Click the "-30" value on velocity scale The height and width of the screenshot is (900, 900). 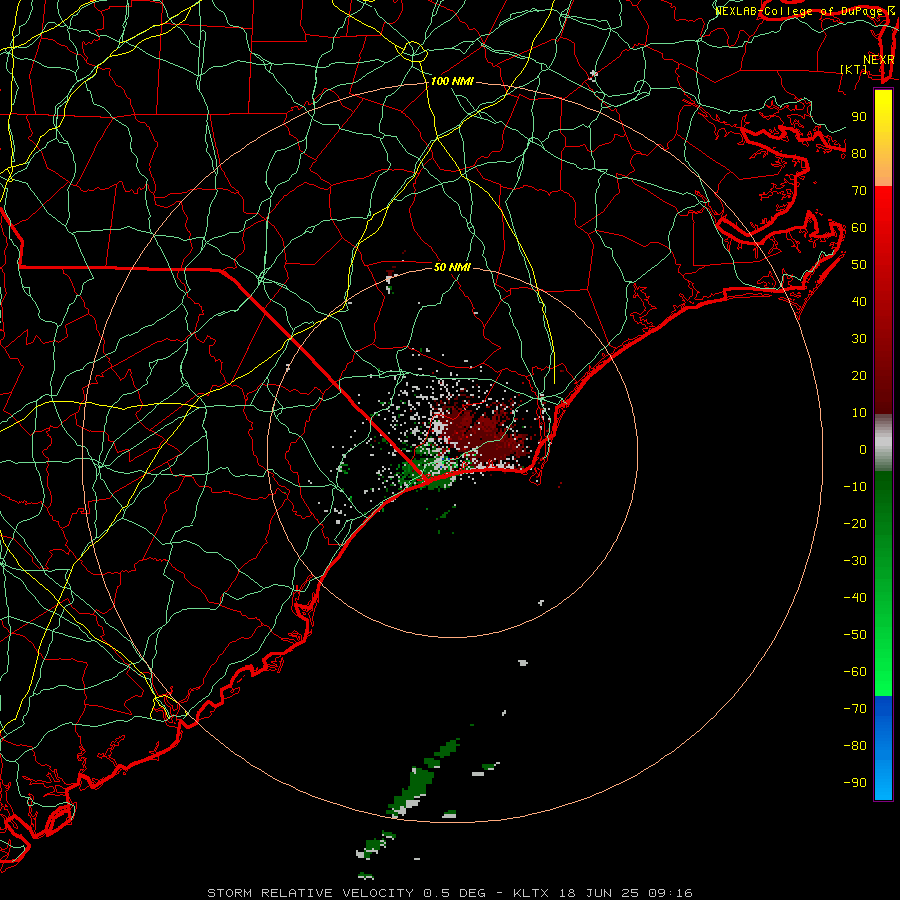coord(855,561)
